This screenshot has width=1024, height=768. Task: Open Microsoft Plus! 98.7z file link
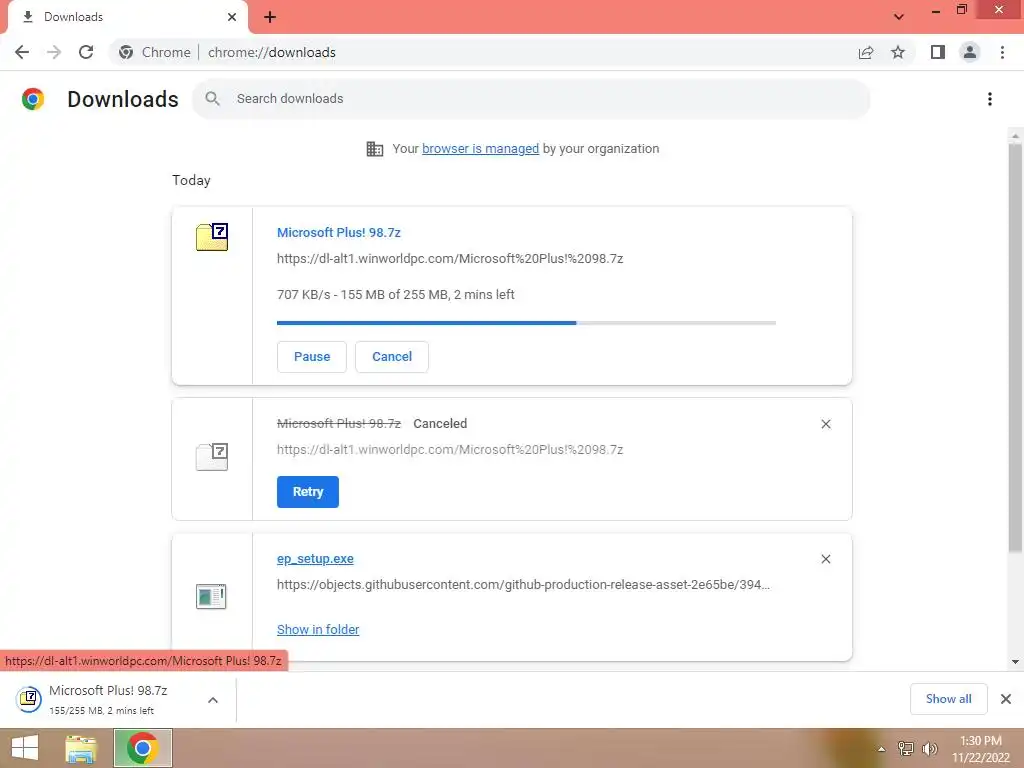[x=338, y=232]
